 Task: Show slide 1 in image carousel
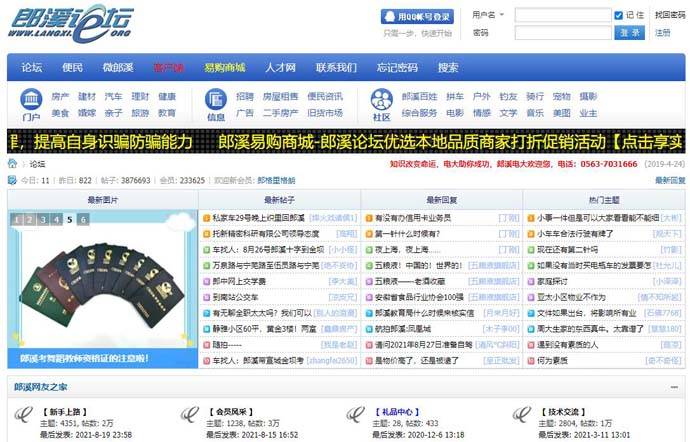(16, 219)
